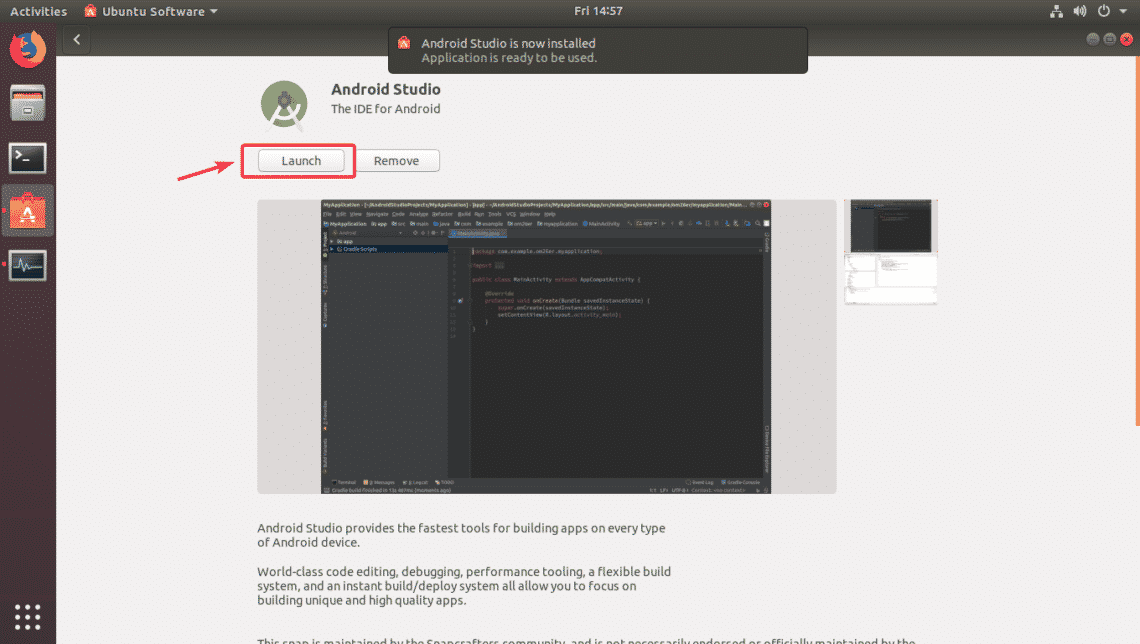This screenshot has height=644, width=1140.
Task: Open the Files manager in dock
Action: 28,103
